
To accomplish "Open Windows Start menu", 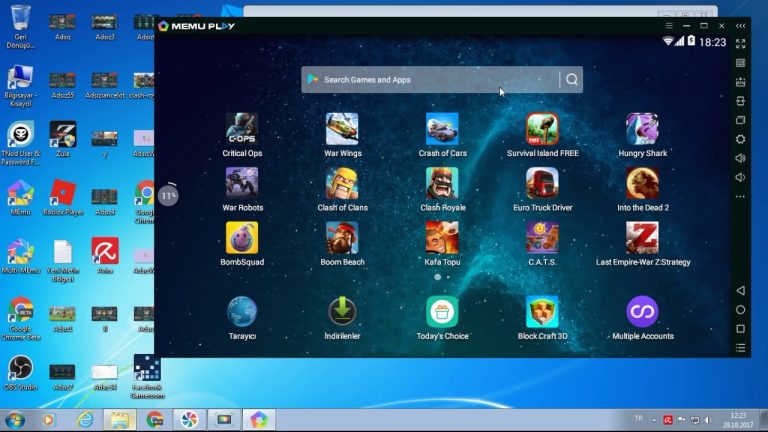I will click(15, 420).
